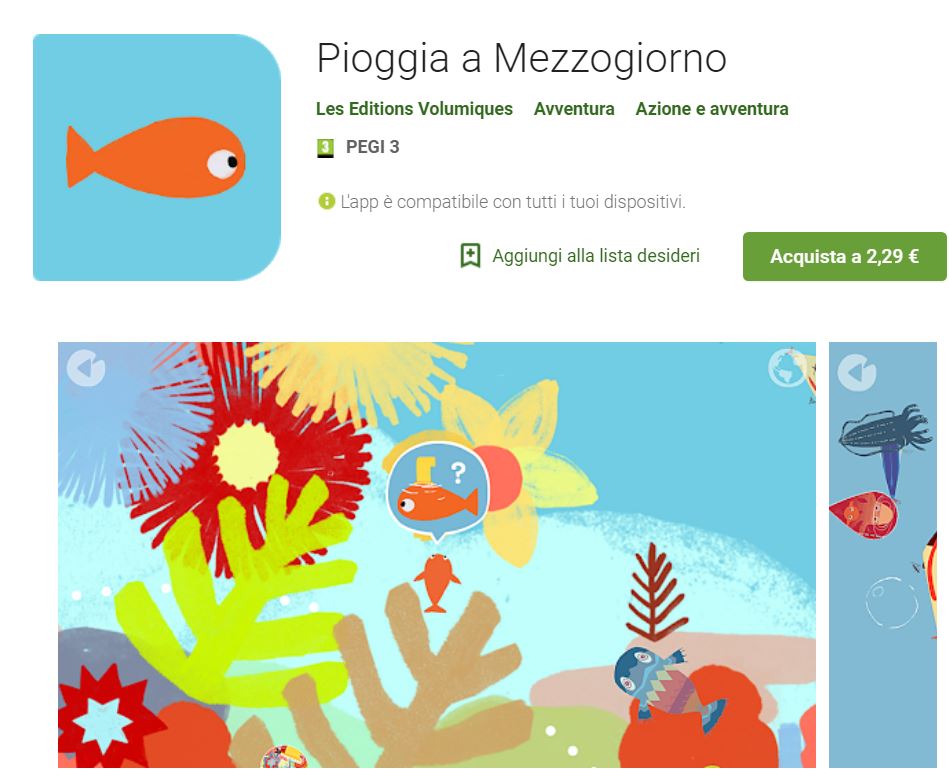Screen dimensions: 949x779
Task: Open the Avventura category link
Action: (574, 109)
